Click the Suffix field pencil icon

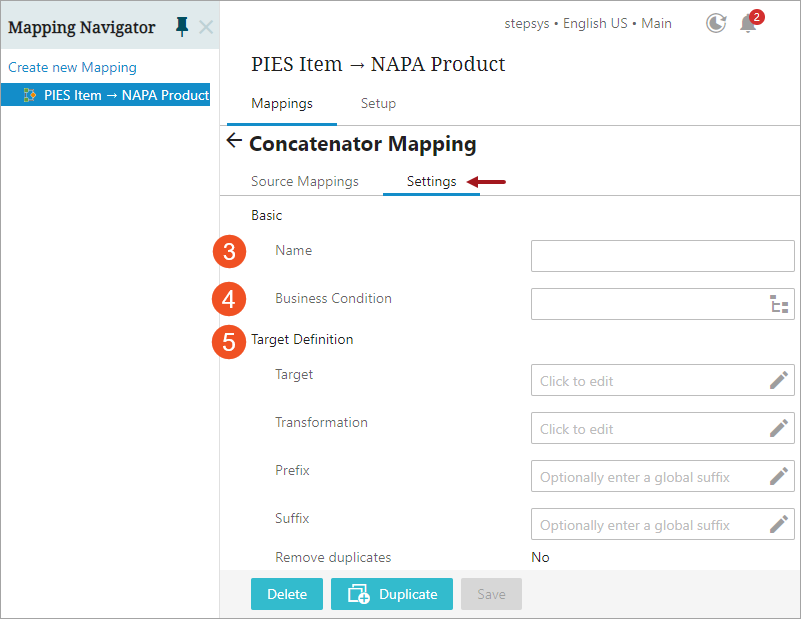[779, 524]
